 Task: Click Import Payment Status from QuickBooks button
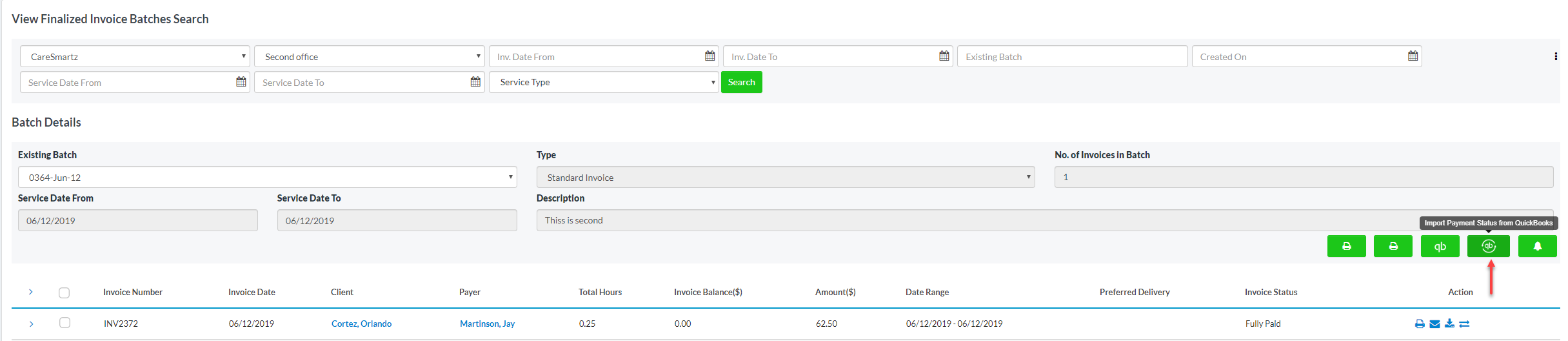click(x=1488, y=246)
